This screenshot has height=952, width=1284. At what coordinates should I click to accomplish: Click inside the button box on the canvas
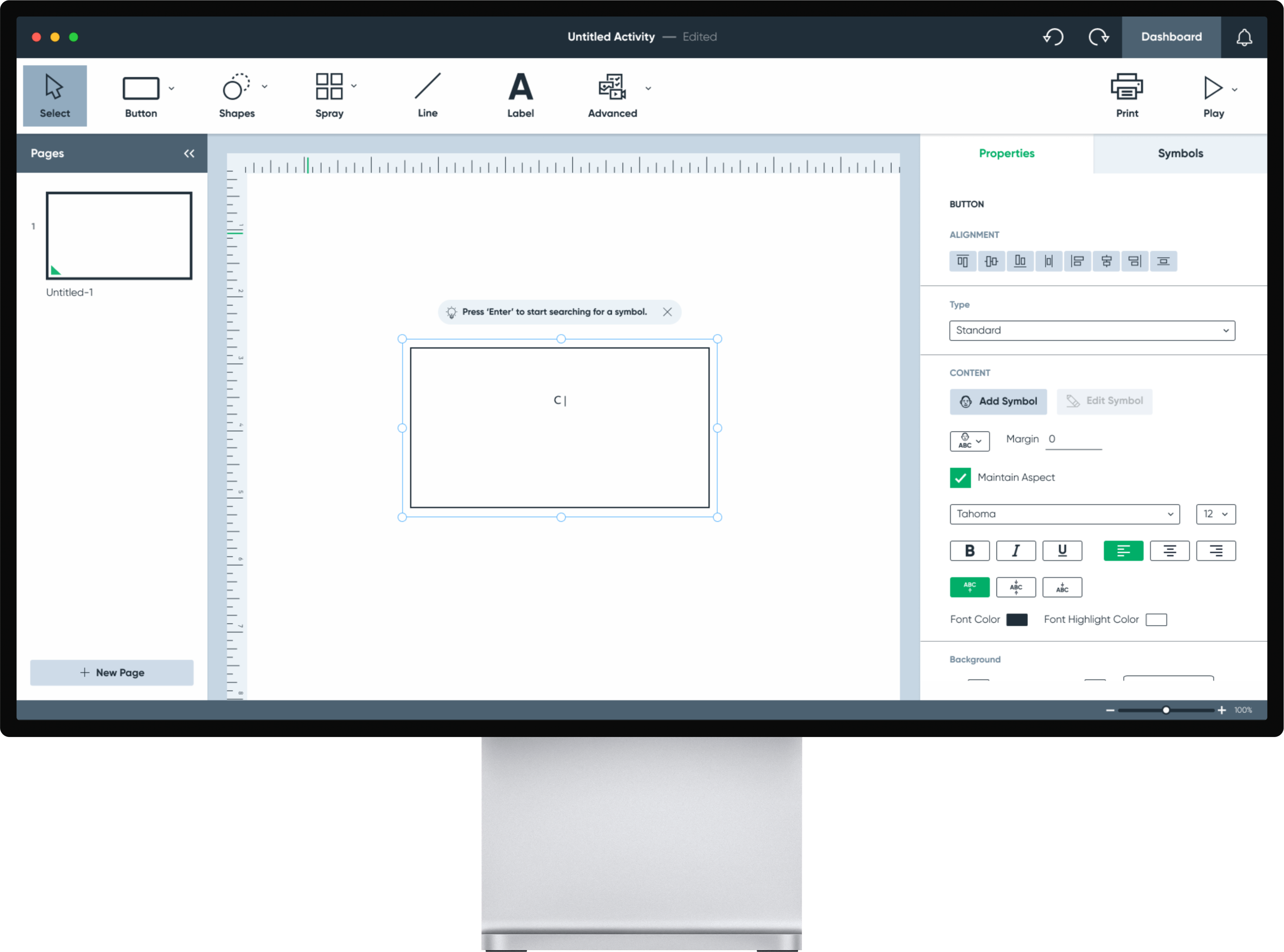click(559, 428)
